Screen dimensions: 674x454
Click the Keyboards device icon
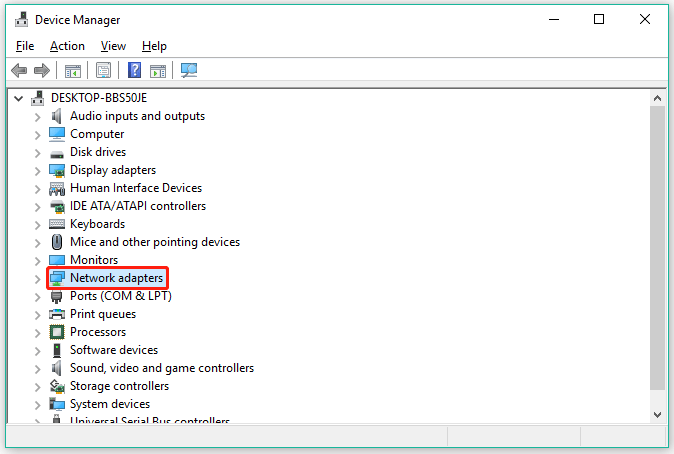[57, 224]
